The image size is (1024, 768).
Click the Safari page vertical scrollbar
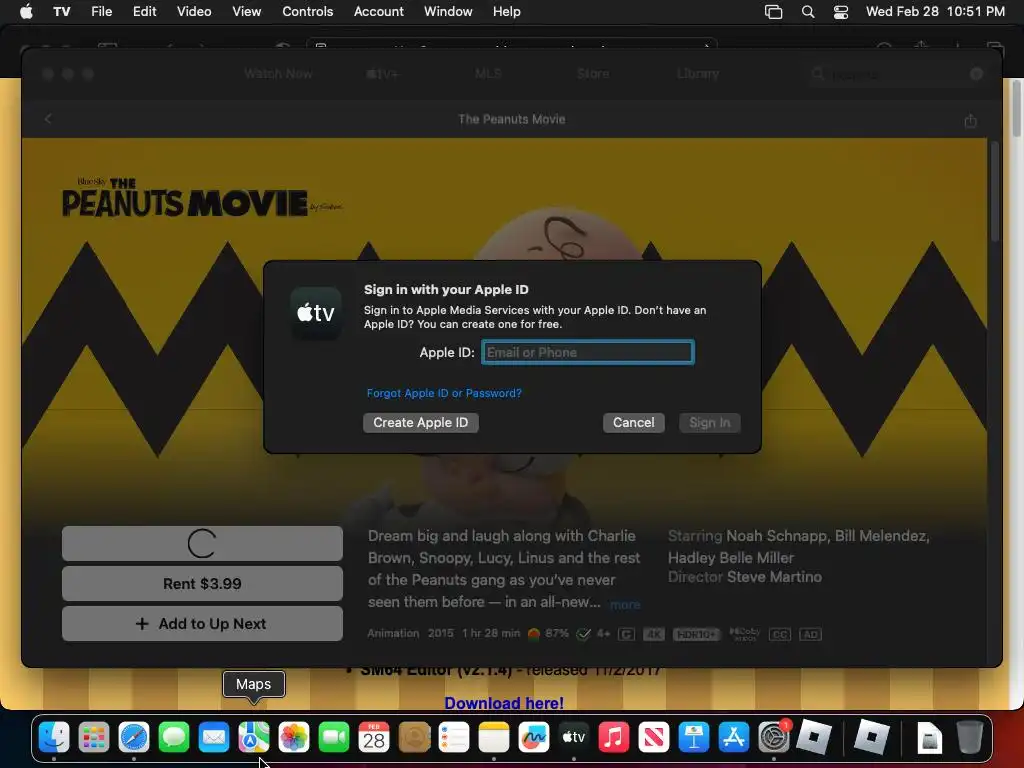coord(1017,108)
